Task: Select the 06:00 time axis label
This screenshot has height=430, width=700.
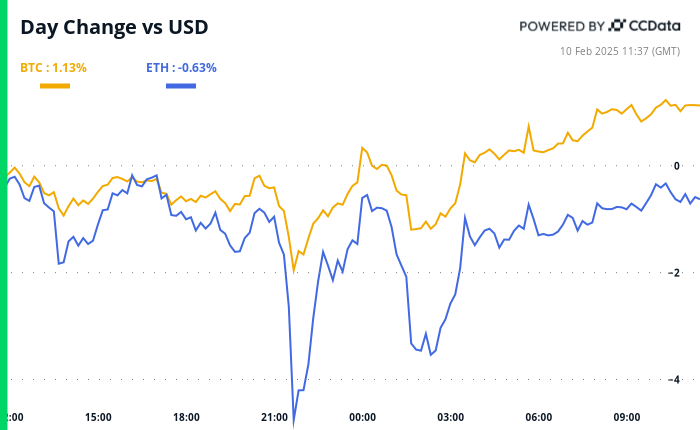Action: [539, 417]
